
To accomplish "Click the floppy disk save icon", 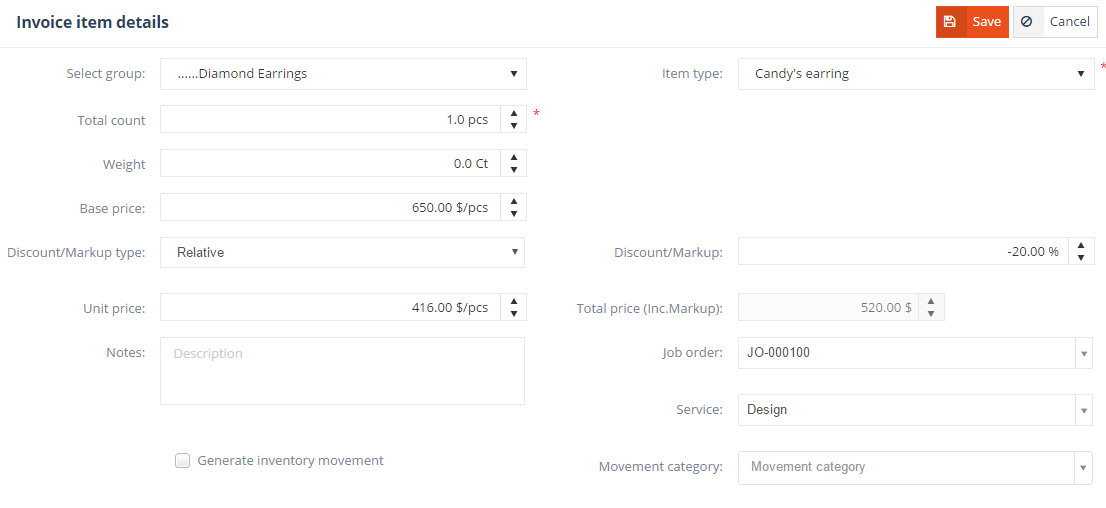I will (x=950, y=22).
